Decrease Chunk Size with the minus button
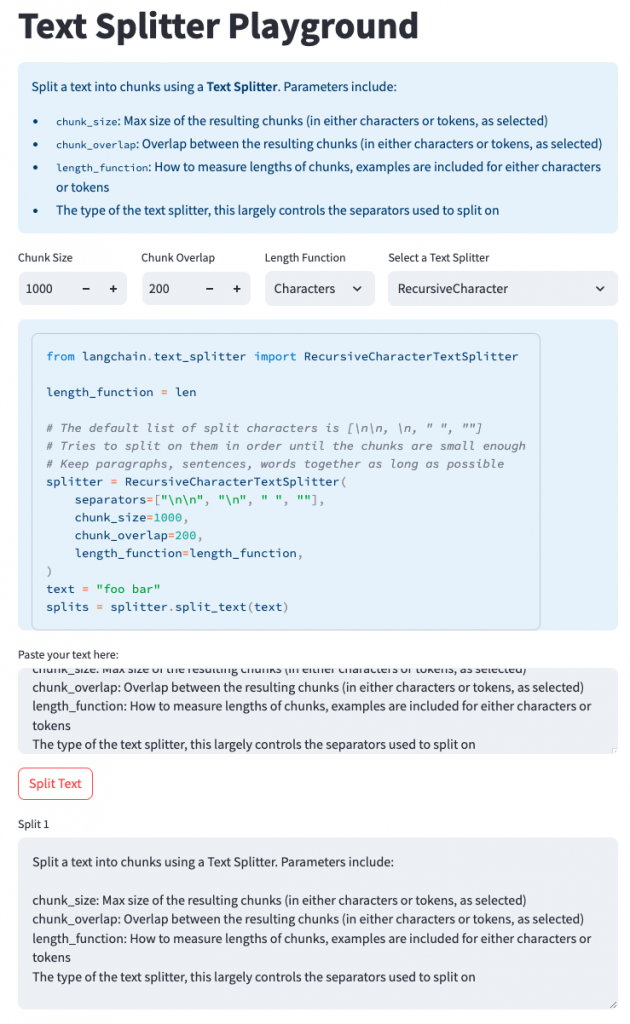The image size is (630, 1024). pos(86,289)
